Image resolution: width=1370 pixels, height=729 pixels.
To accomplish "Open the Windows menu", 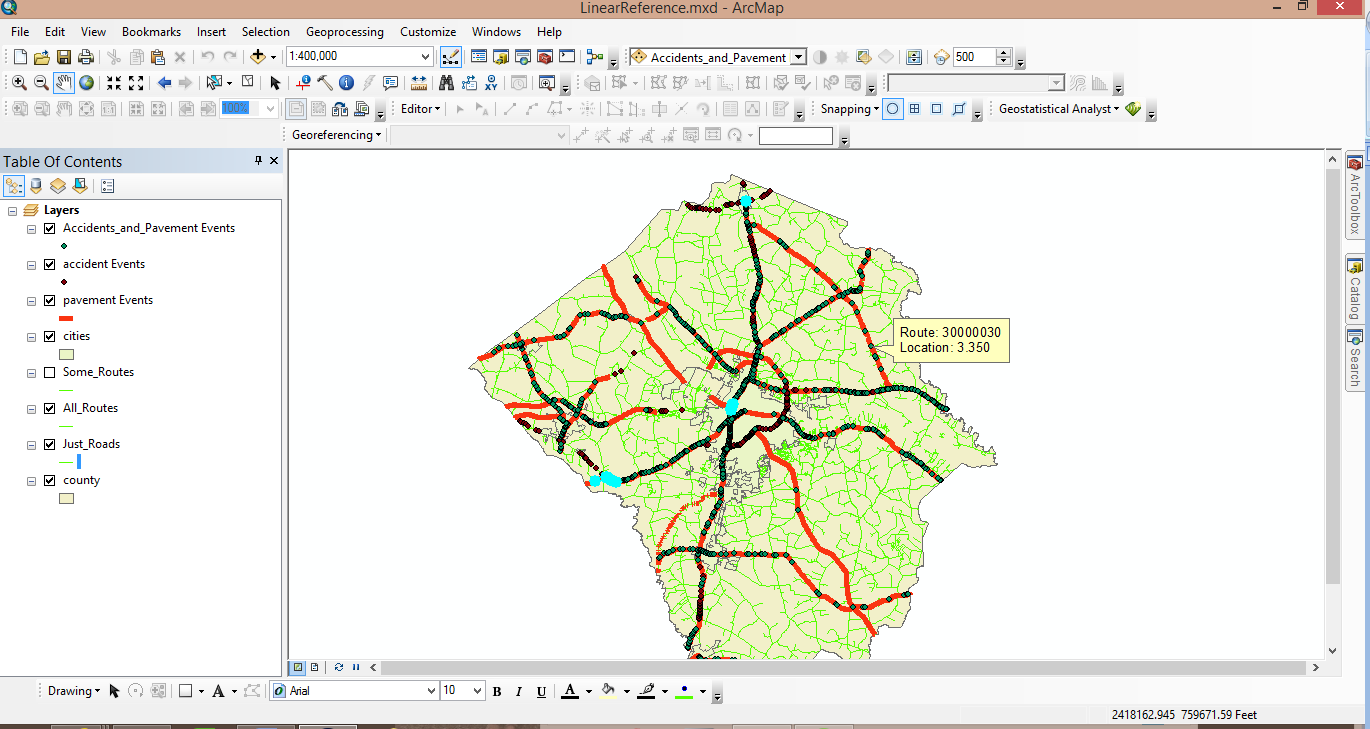I will point(496,32).
